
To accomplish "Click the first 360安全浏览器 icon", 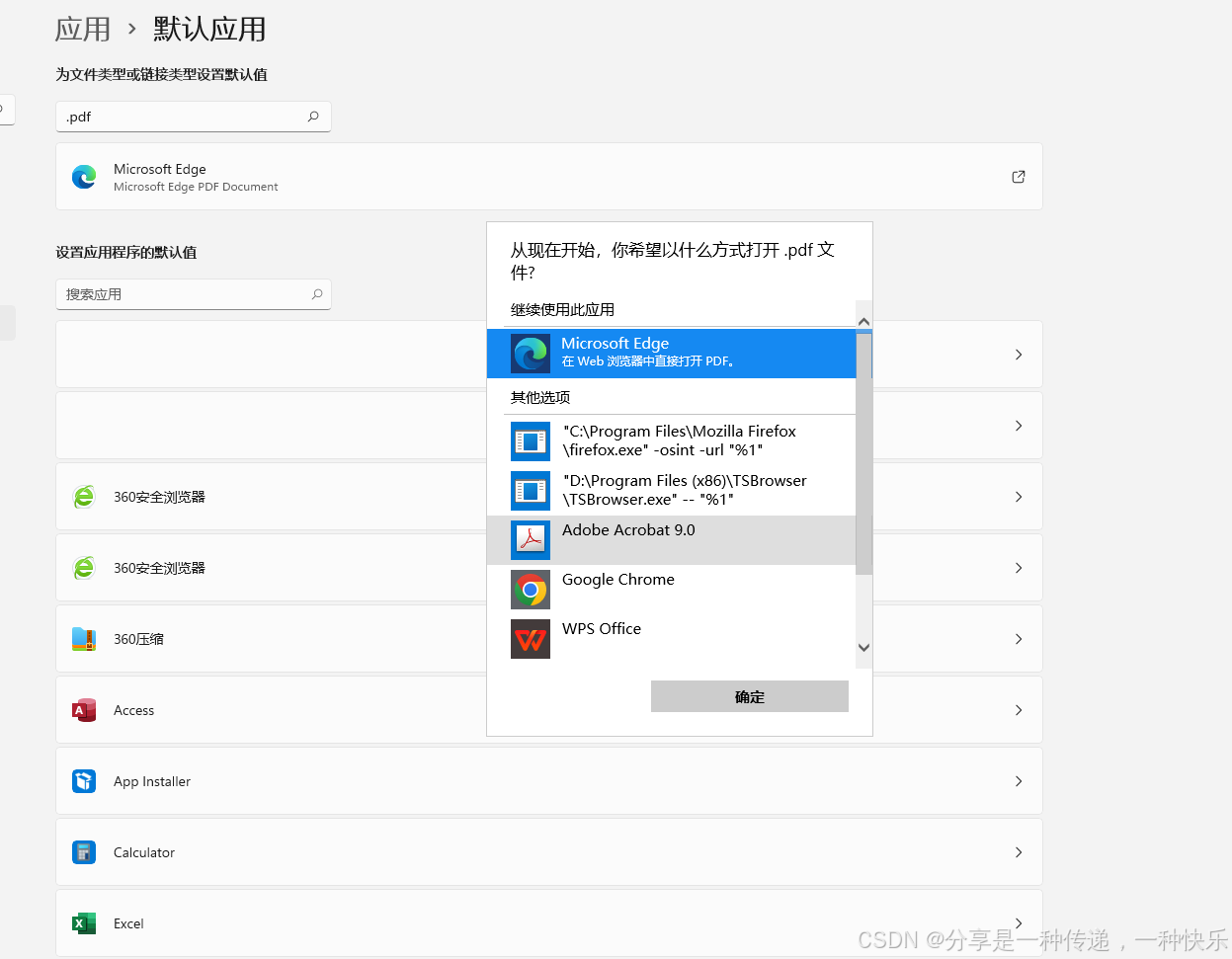I will click(x=84, y=497).
